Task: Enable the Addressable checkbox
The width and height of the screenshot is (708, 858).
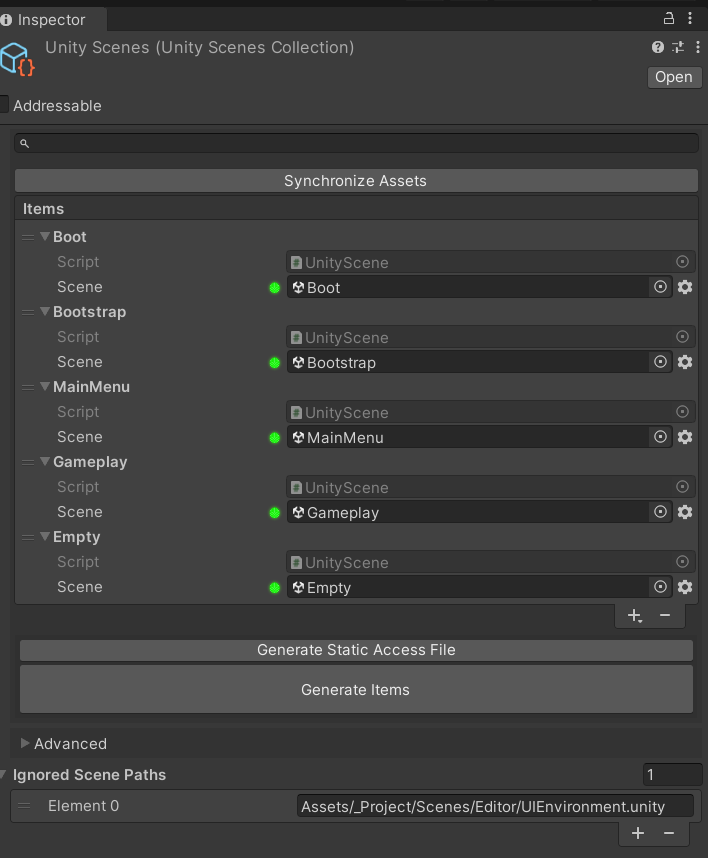Action: coord(4,105)
